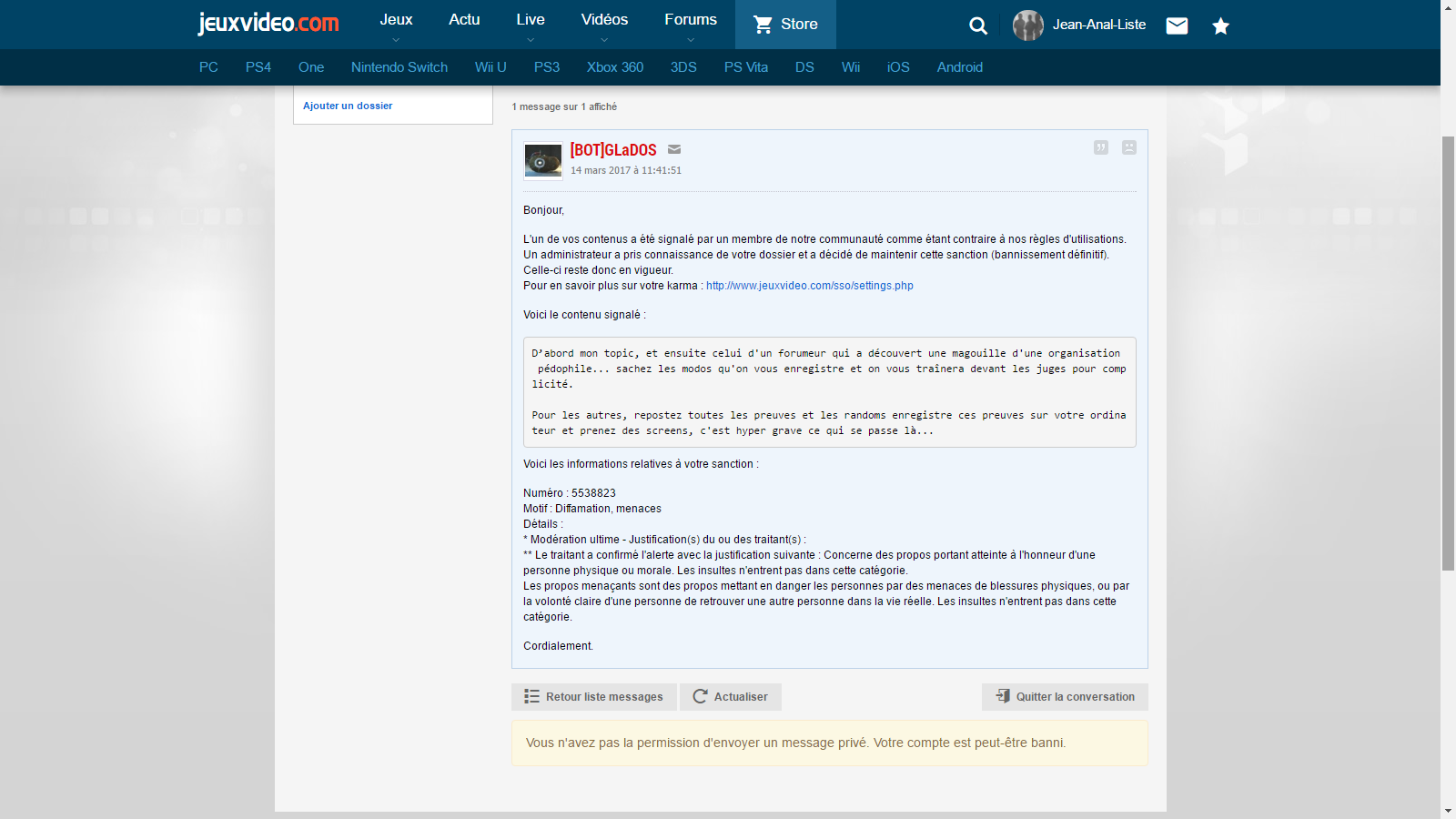Open the private messages envelope icon
Viewport: 1456px width, 819px height.
1177,25
